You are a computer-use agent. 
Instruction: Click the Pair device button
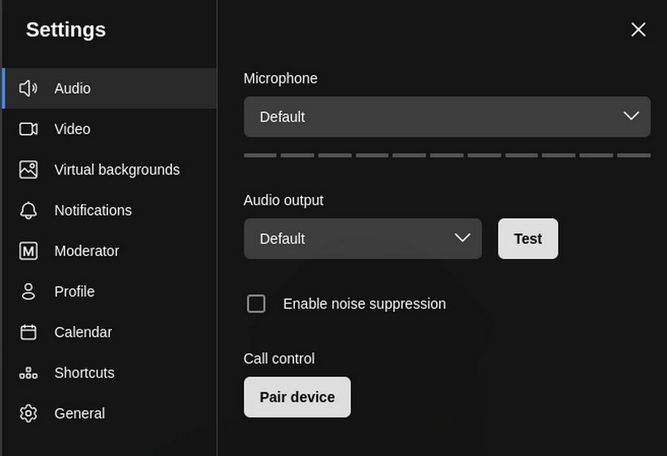click(x=297, y=397)
